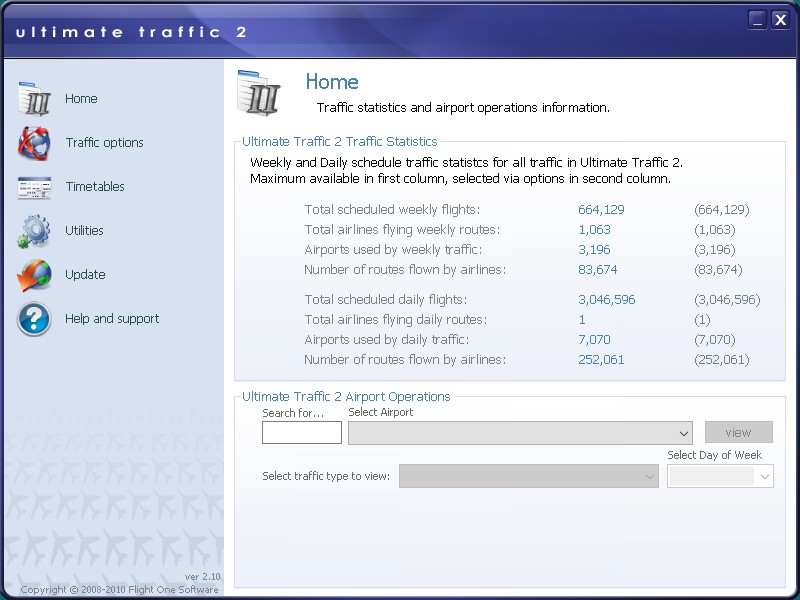This screenshot has width=800, height=600.
Task: Select weekly flights value 664,129
Action: pyautogui.click(x=602, y=209)
